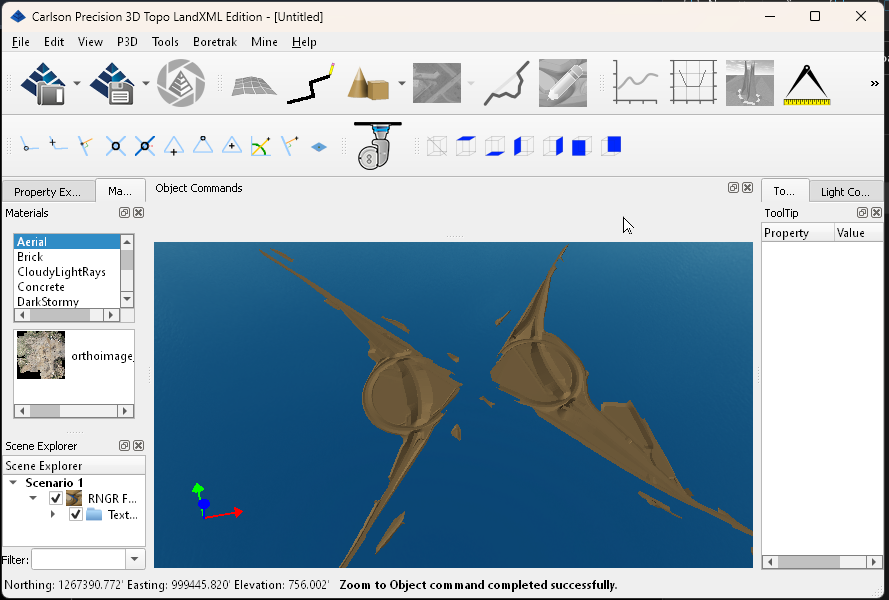This screenshot has width=889, height=600.
Task: Select the CloudyLightRays material
Action: click(67, 272)
